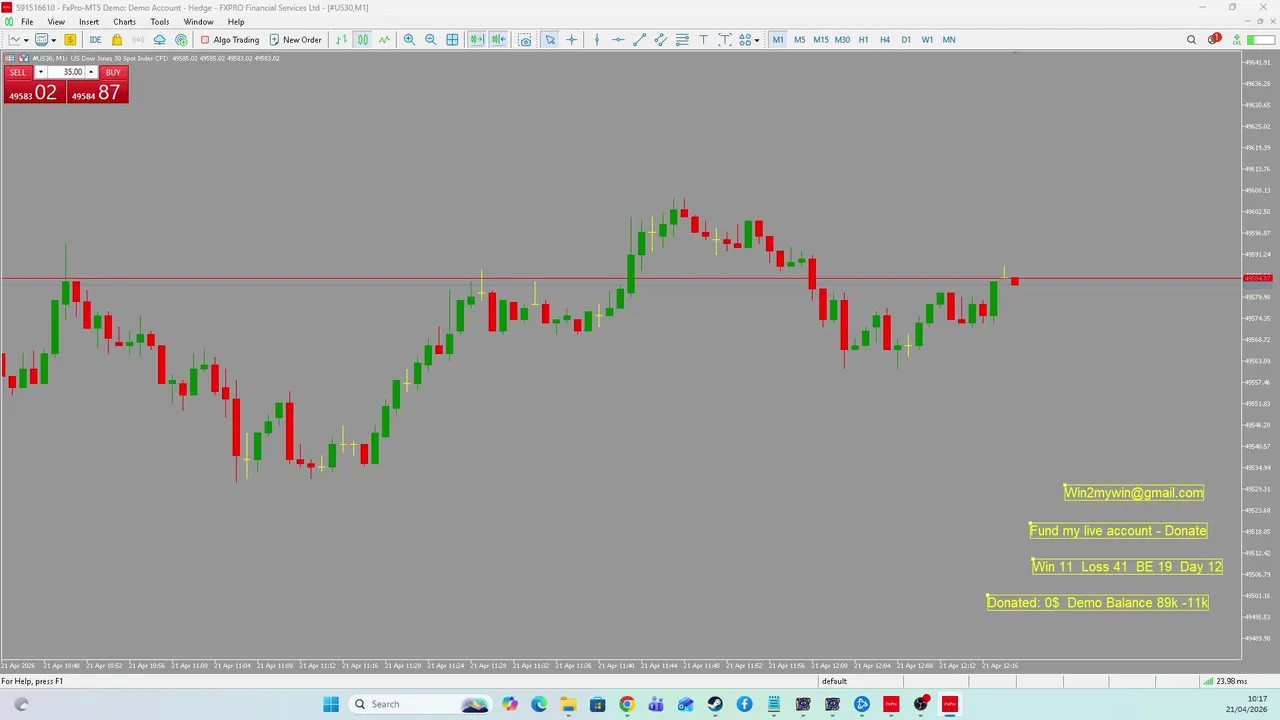Switch chart to line chart style
This screenshot has width=1280, height=720.
click(384, 40)
